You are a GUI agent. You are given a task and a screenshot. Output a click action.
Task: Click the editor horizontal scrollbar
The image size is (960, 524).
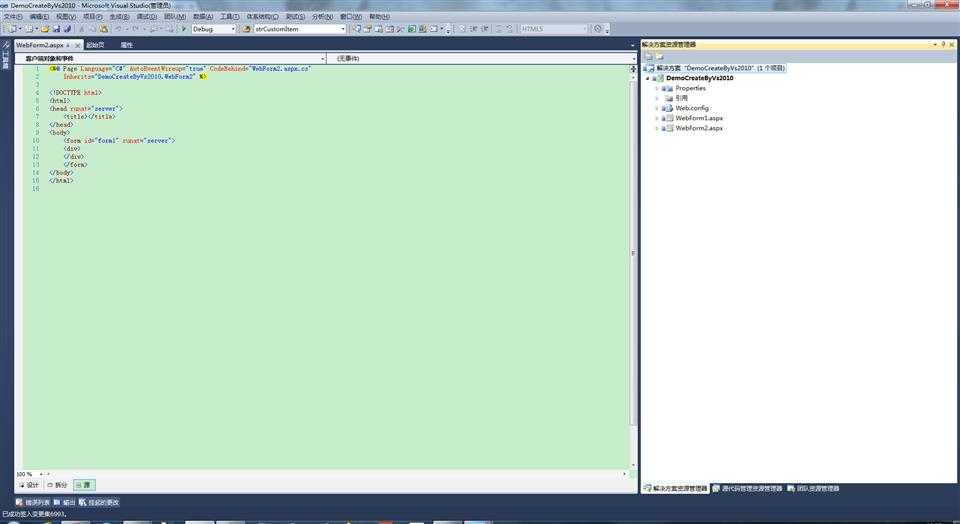[x=336, y=474]
